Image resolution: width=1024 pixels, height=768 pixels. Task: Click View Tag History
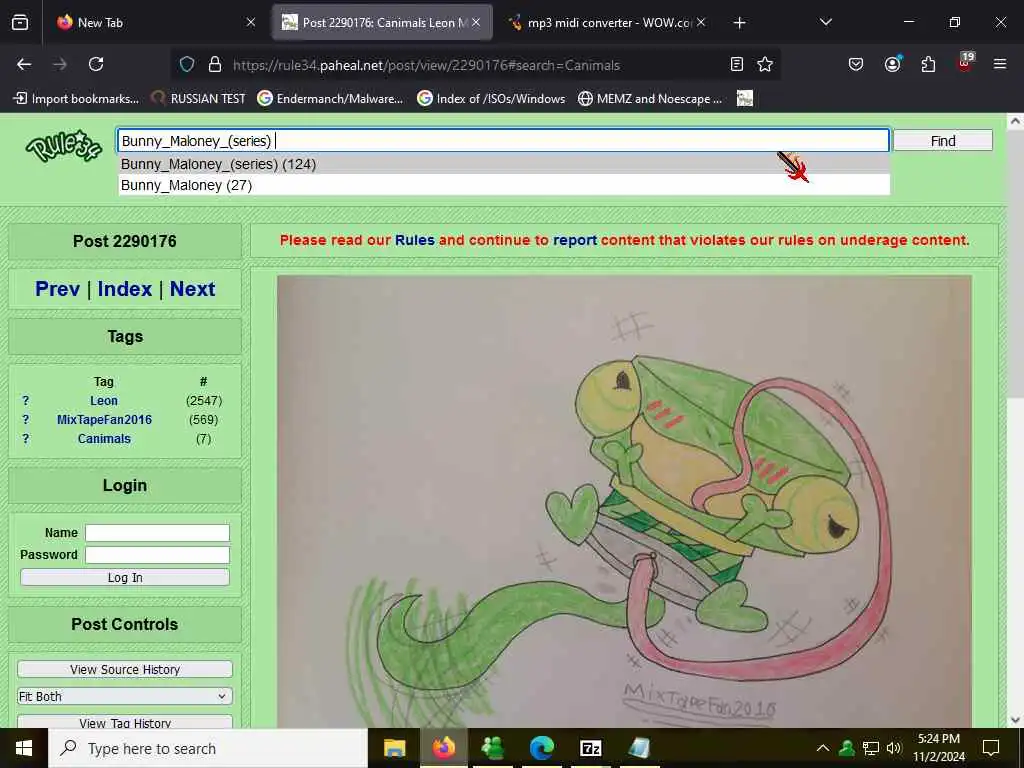coord(125,722)
